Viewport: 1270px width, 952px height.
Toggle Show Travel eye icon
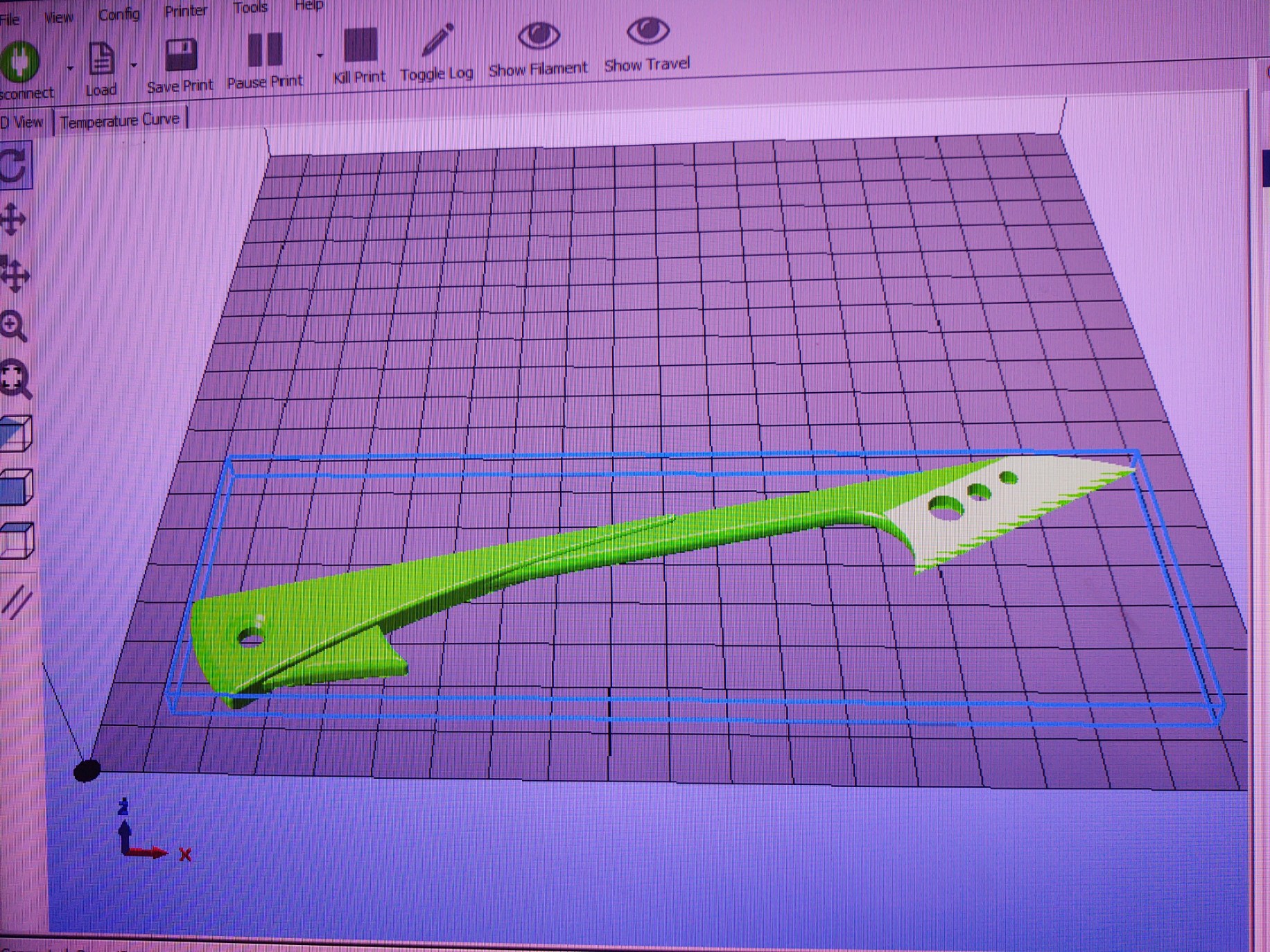(x=647, y=31)
